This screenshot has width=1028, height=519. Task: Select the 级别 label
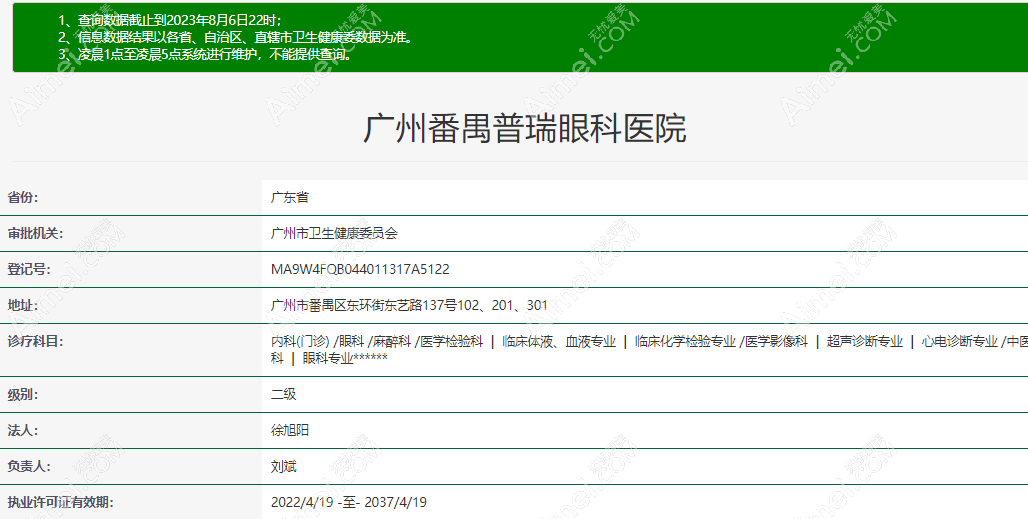coord(23,394)
